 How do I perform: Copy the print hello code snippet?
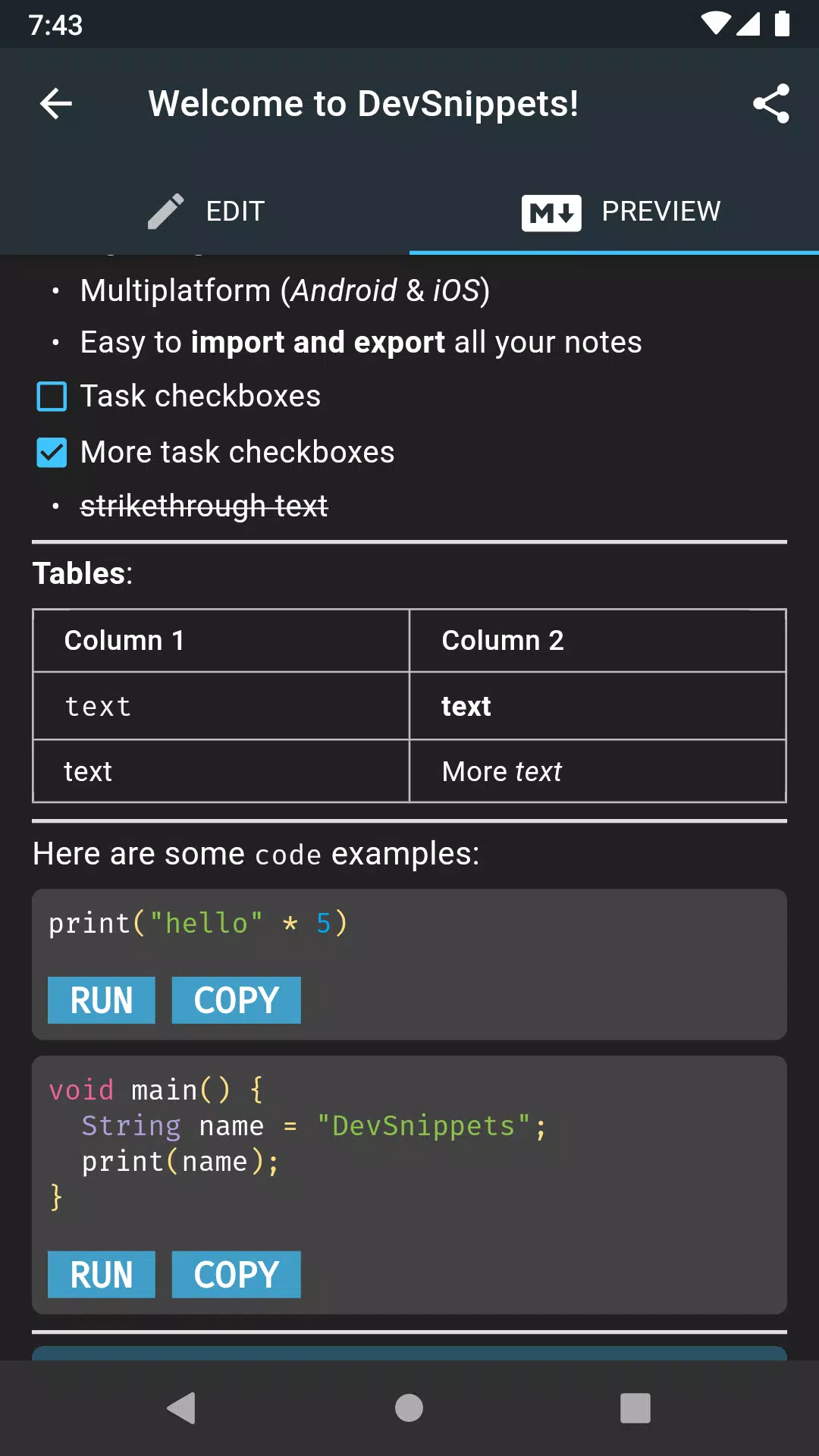(237, 1000)
